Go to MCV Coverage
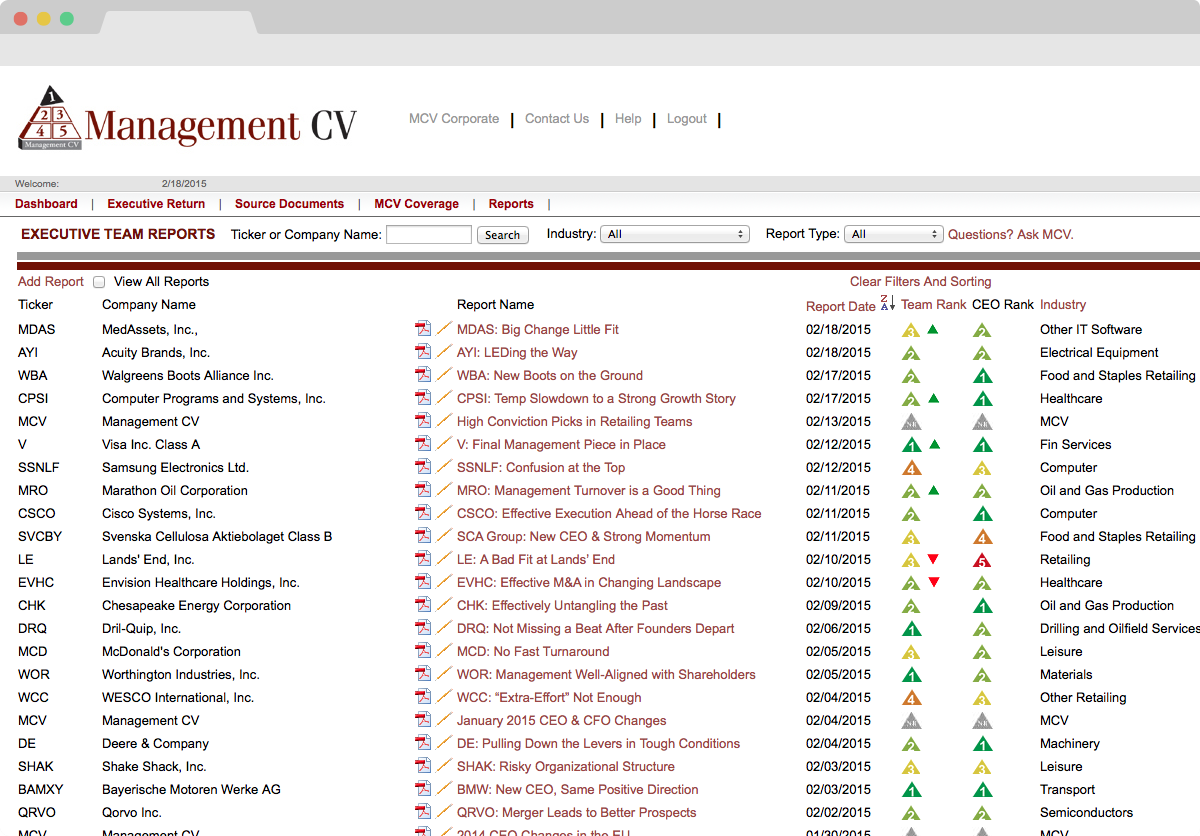The height and width of the screenshot is (836, 1200). [416, 203]
